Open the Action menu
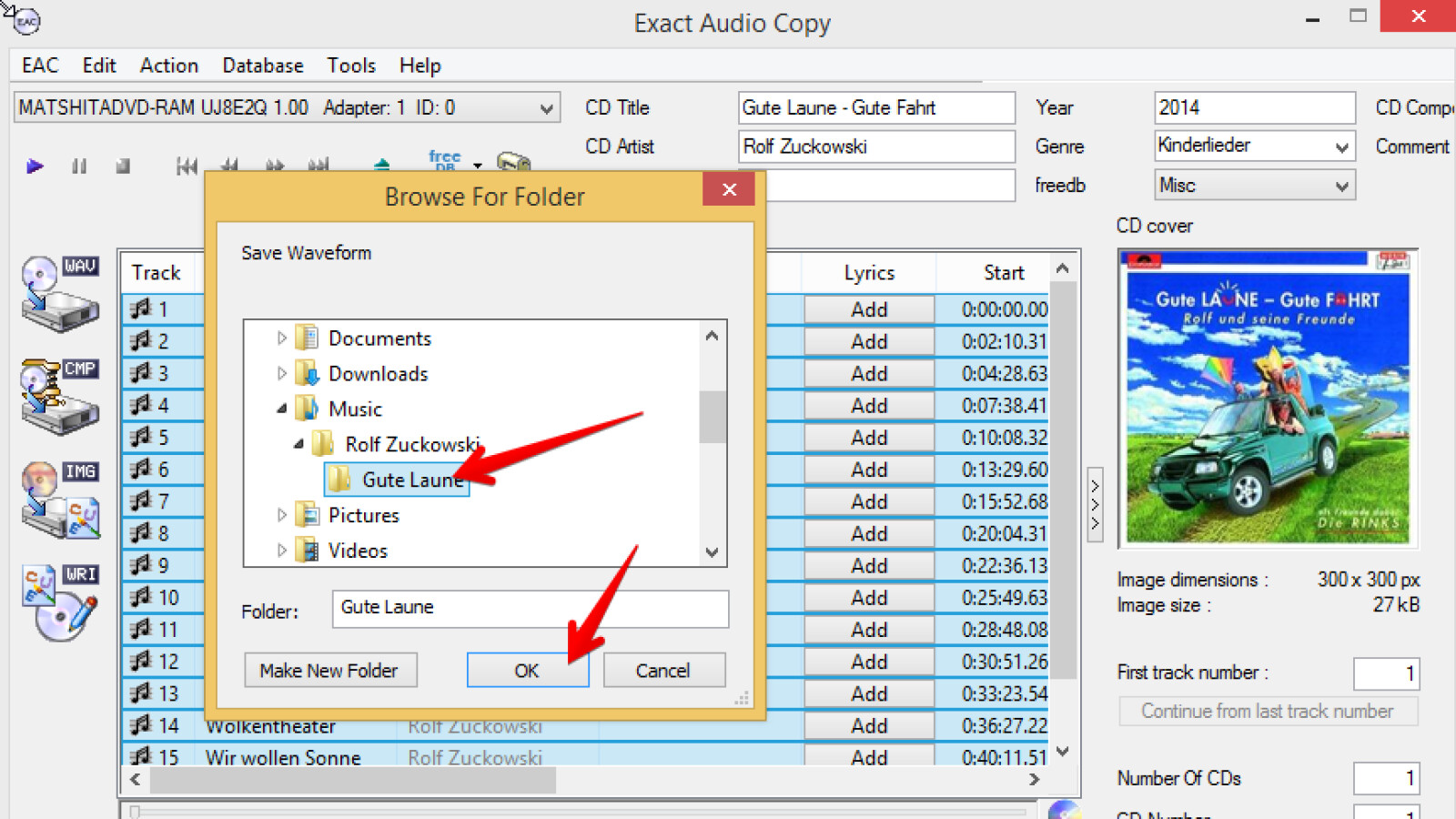 169,66
